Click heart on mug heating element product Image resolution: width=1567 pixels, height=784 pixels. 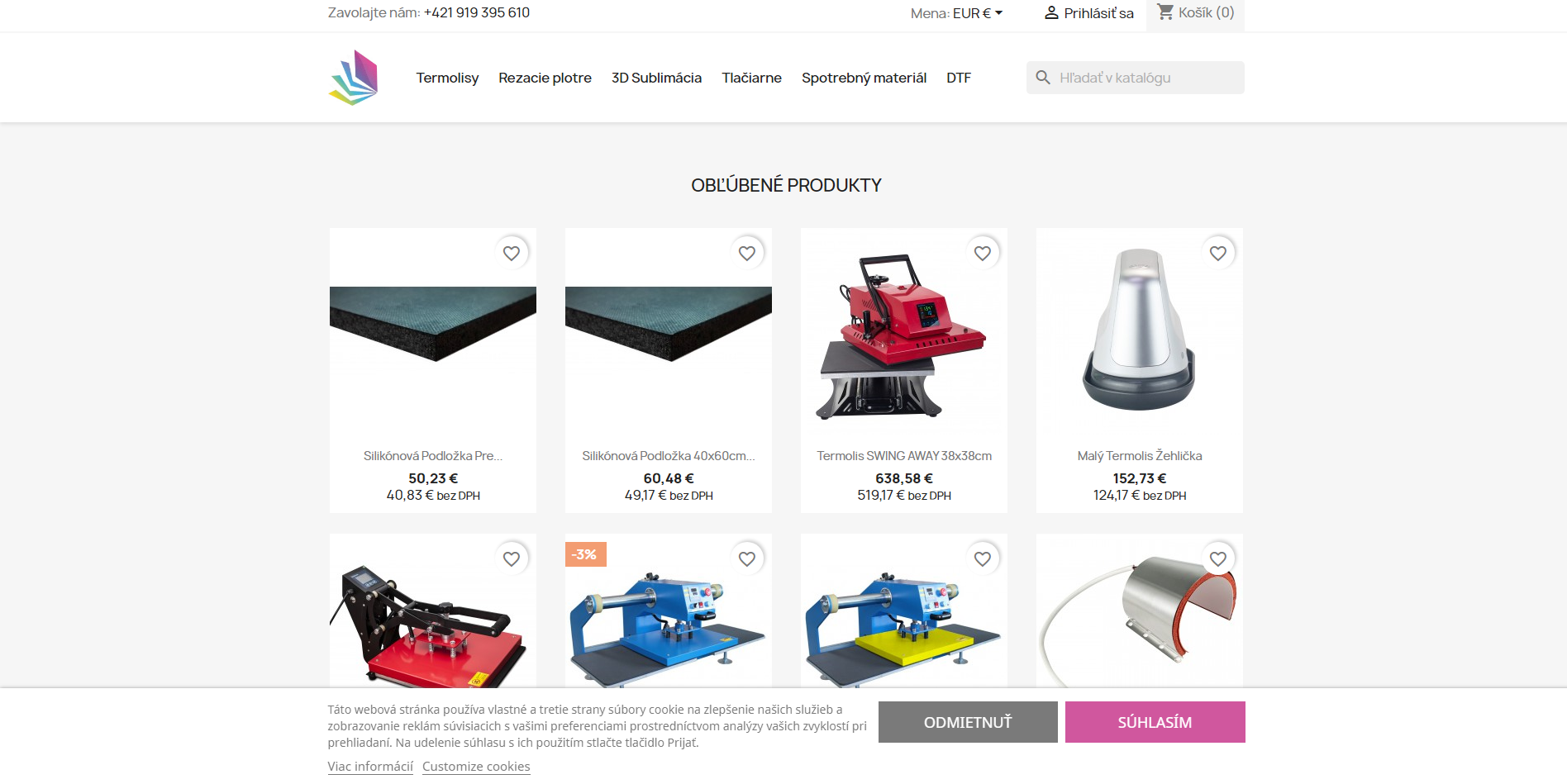pyautogui.click(x=1218, y=558)
